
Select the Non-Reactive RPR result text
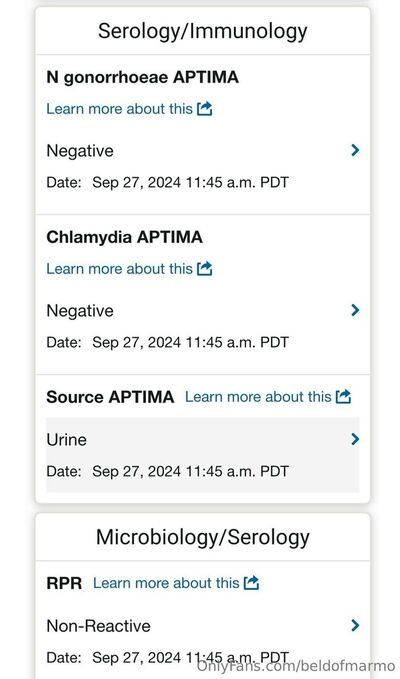98,626
